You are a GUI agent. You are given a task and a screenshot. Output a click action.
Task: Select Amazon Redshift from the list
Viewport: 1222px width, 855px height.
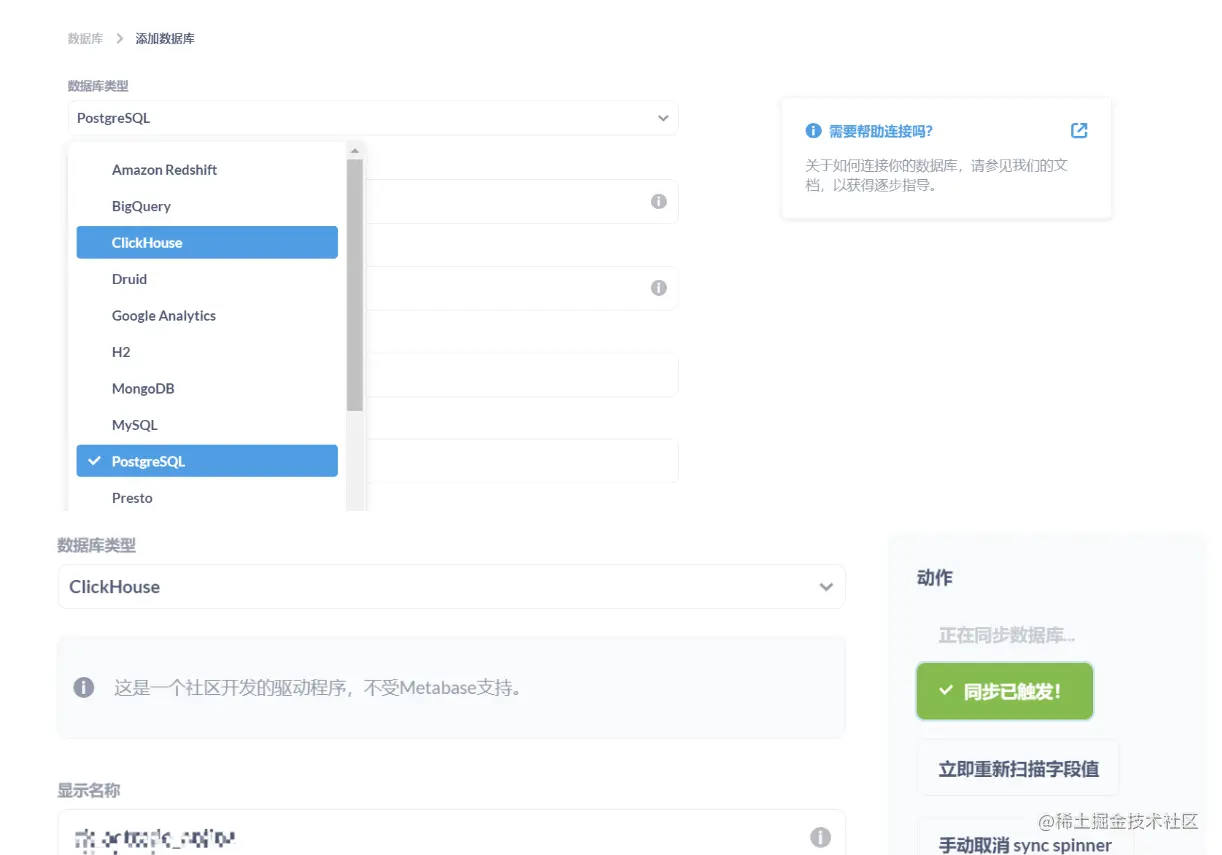tap(207, 170)
